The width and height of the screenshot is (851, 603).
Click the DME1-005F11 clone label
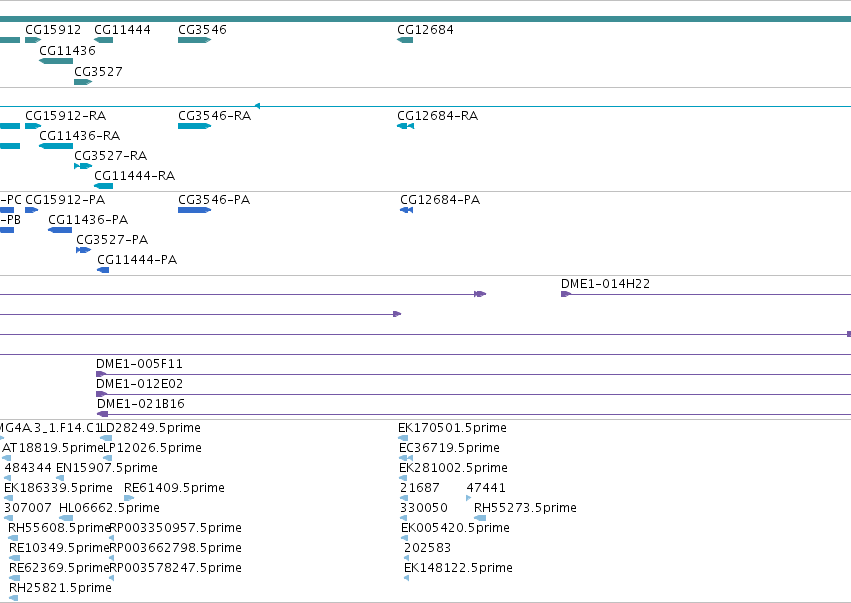coord(139,364)
